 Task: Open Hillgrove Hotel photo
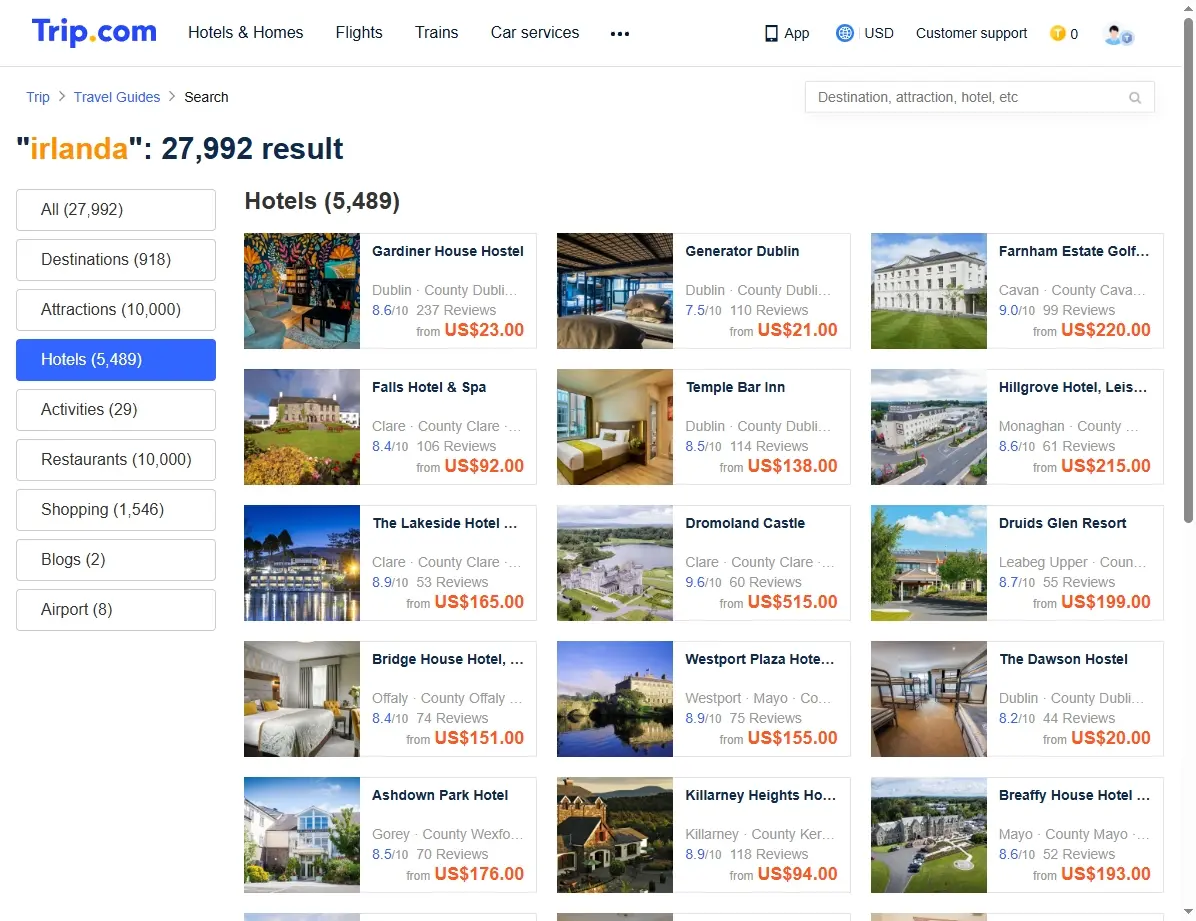pyautogui.click(x=928, y=427)
